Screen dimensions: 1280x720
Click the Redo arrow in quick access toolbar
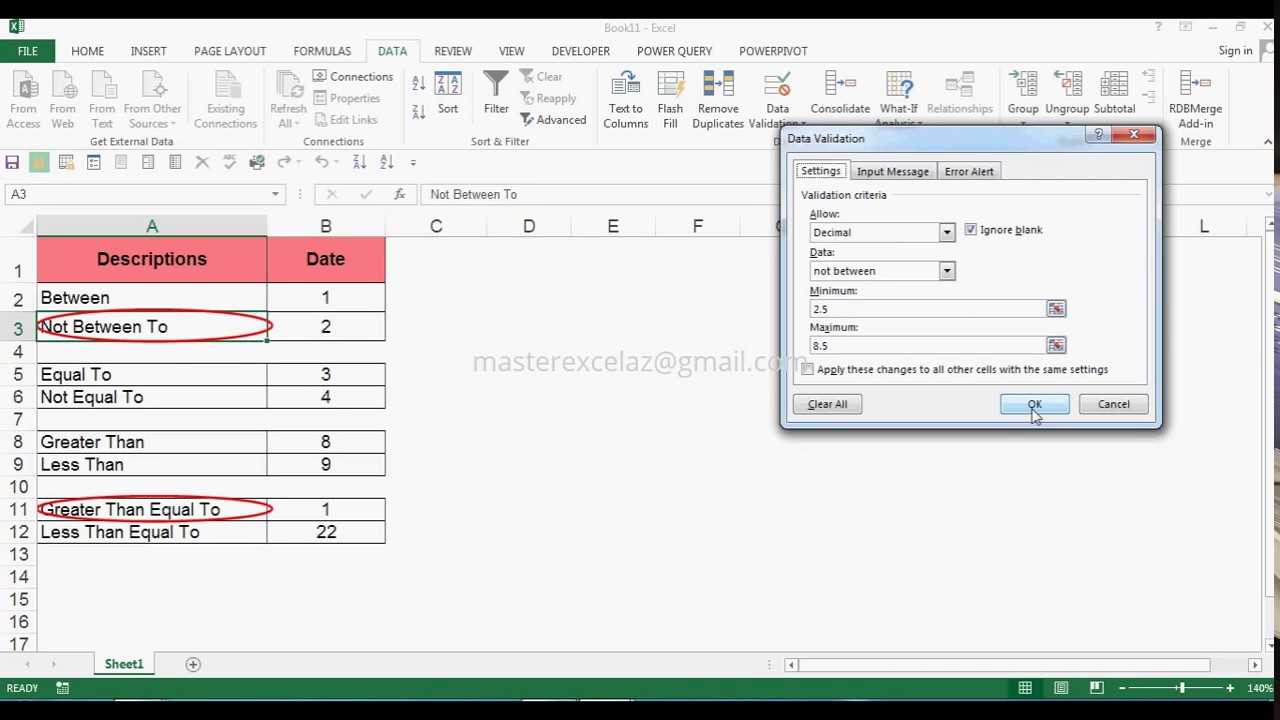[284, 162]
